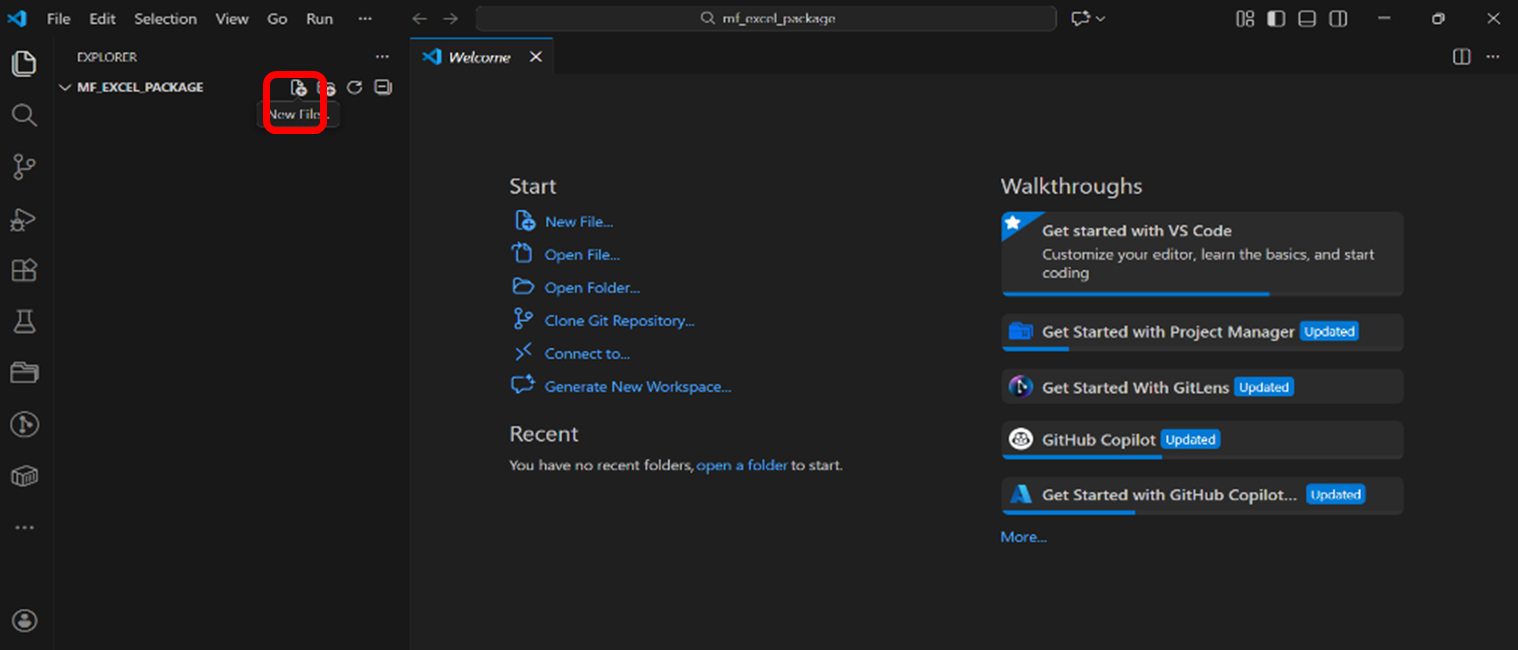The image size is (1518, 650).
Task: Open the dropdown arrow beside Copilot chat
Action: 1101,19
